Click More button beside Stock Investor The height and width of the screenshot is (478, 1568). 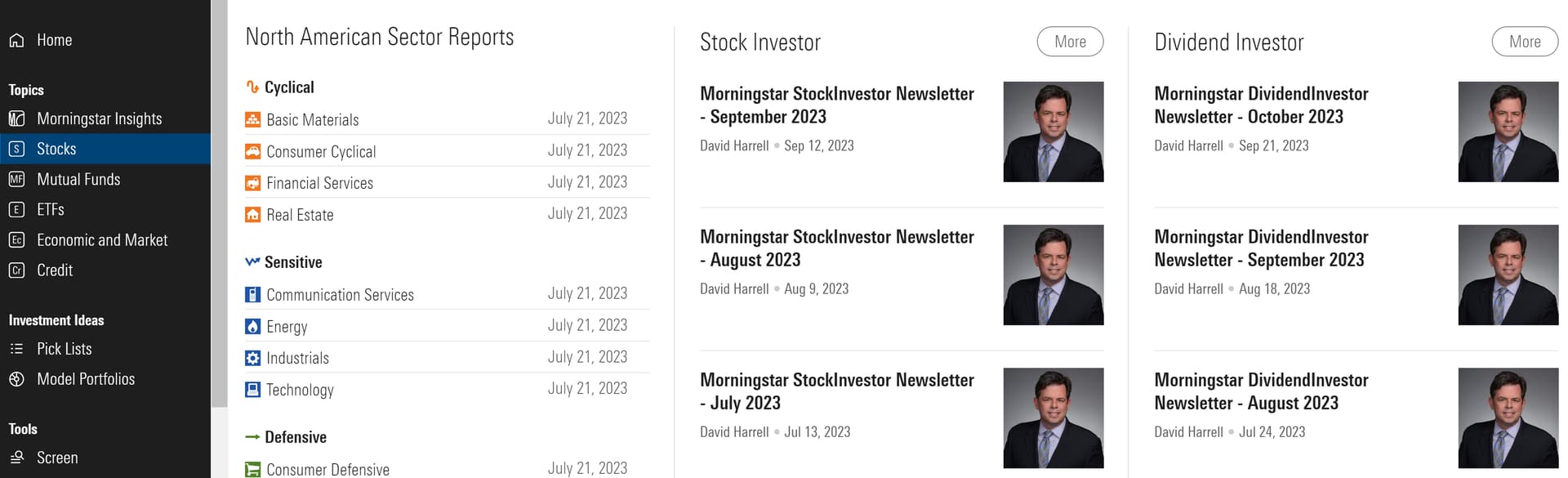click(1070, 42)
